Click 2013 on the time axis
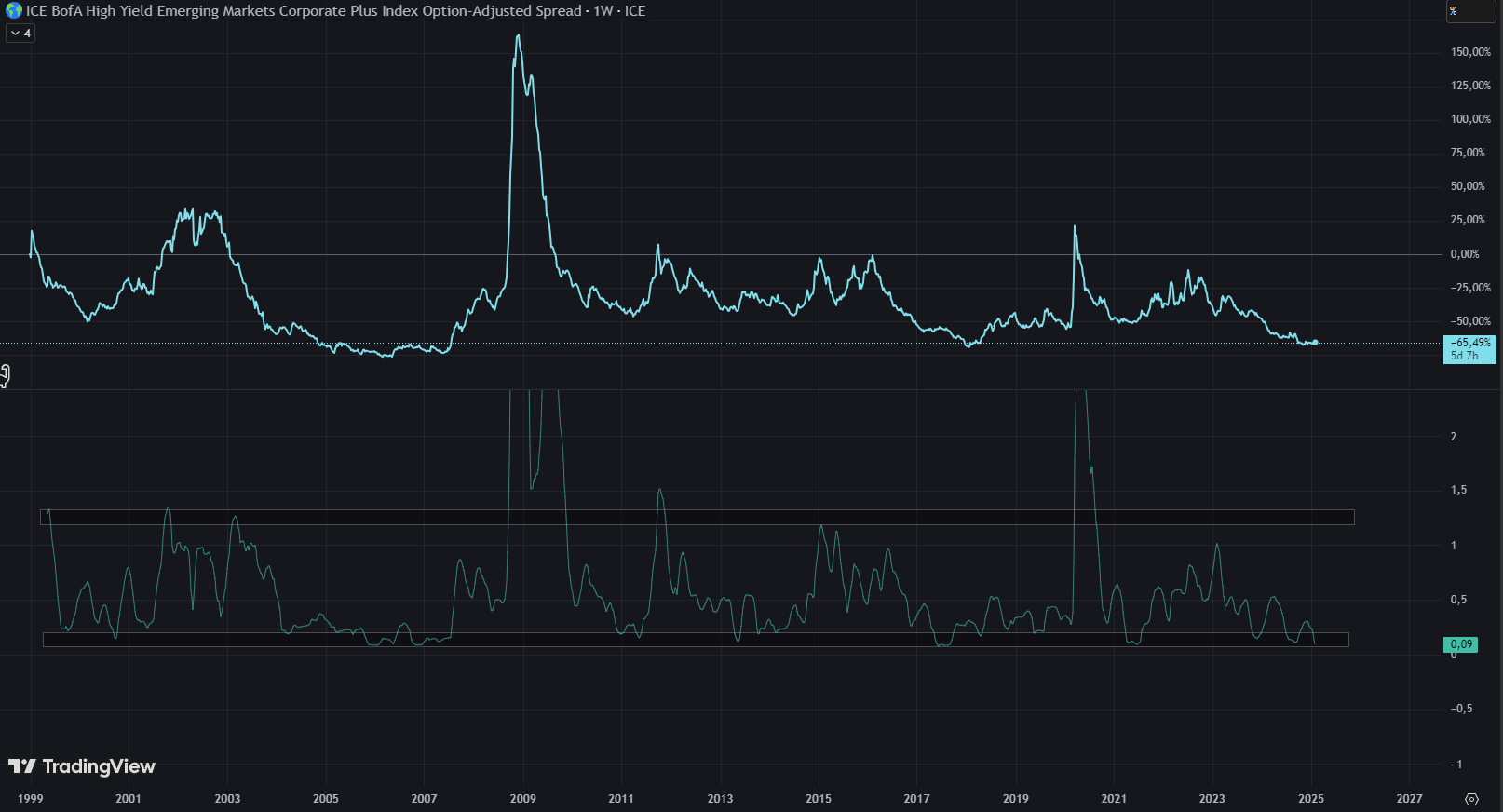Image resolution: width=1503 pixels, height=812 pixels. tap(720, 799)
